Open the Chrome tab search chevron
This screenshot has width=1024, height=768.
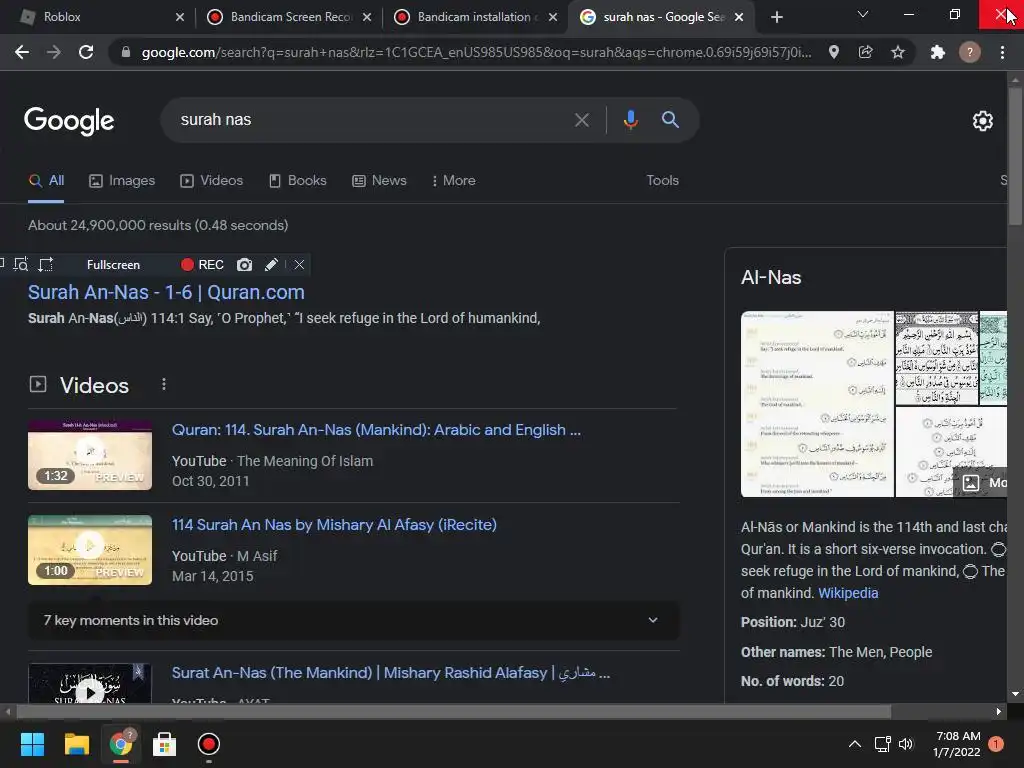click(863, 15)
